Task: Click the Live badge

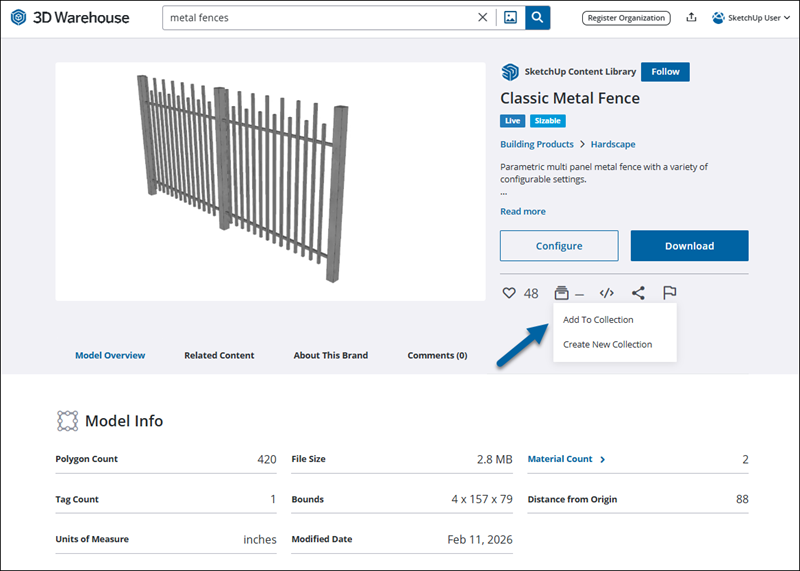Action: tap(512, 121)
